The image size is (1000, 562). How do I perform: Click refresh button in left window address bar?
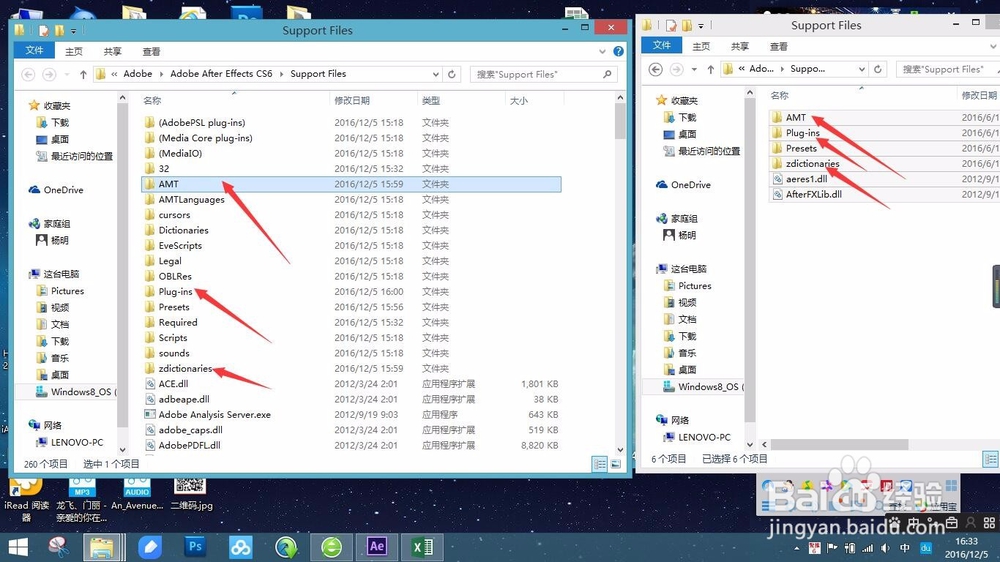click(452, 74)
